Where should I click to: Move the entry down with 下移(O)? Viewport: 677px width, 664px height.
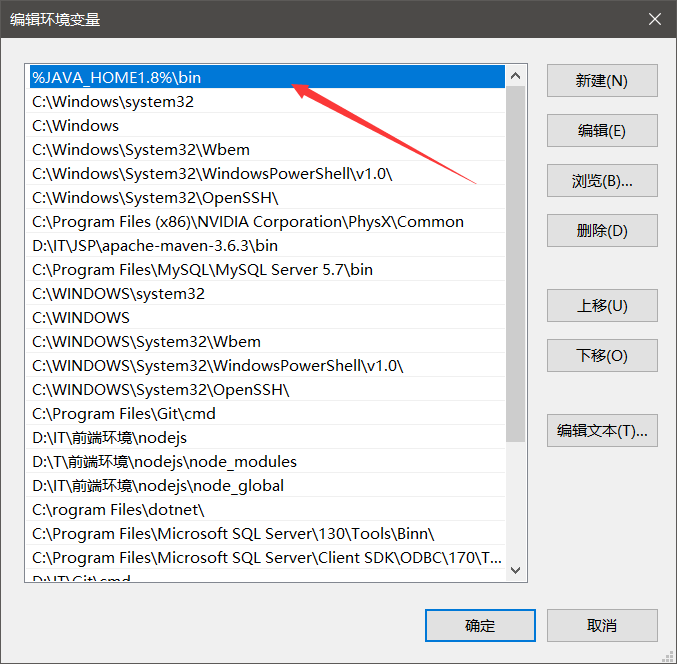[602, 356]
